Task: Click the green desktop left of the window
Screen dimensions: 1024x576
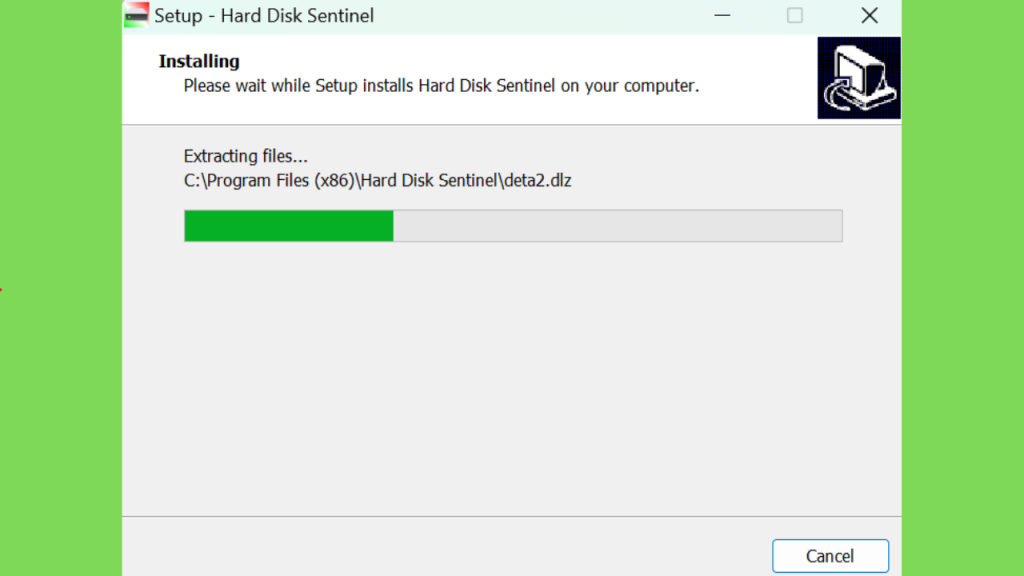Action: 61,288
